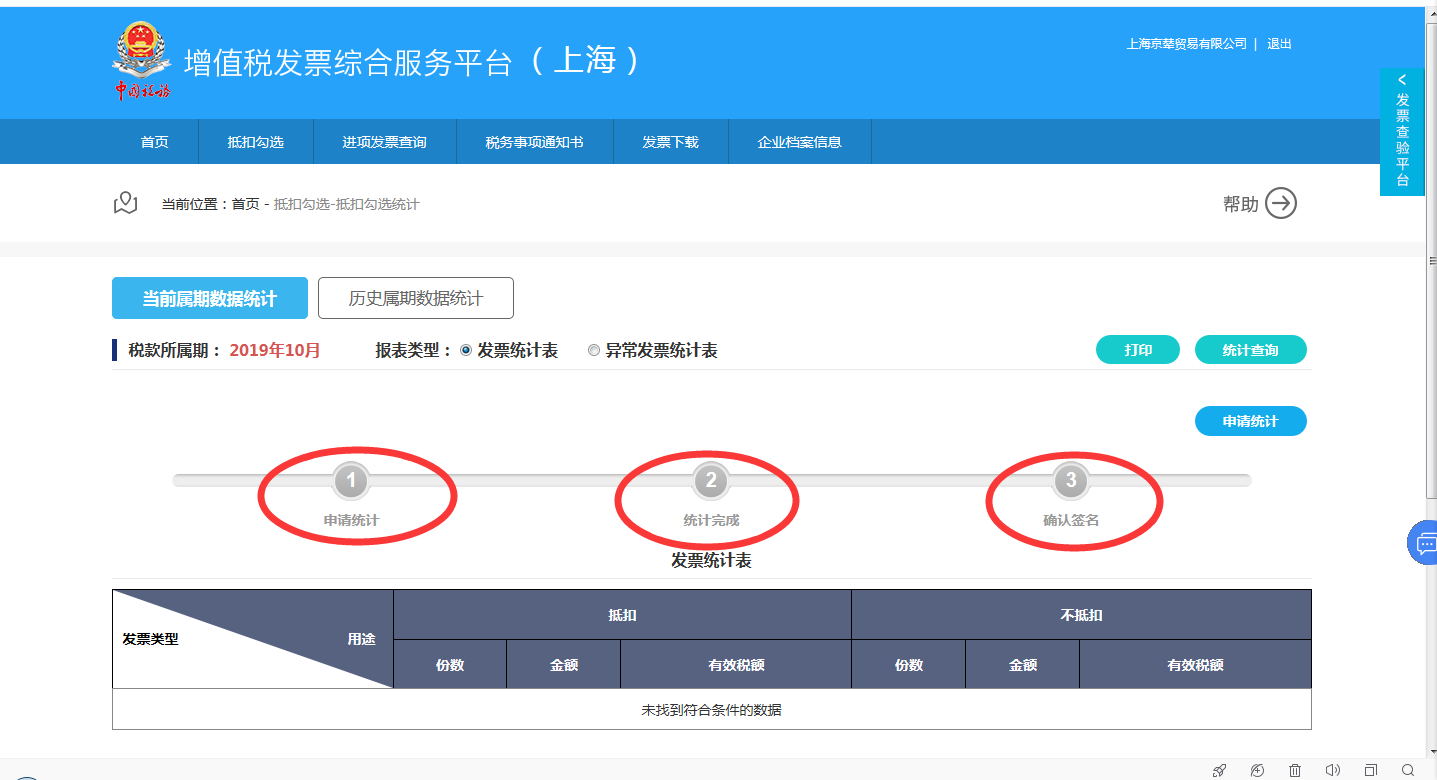Click the trash can icon in status bar

click(1295, 770)
